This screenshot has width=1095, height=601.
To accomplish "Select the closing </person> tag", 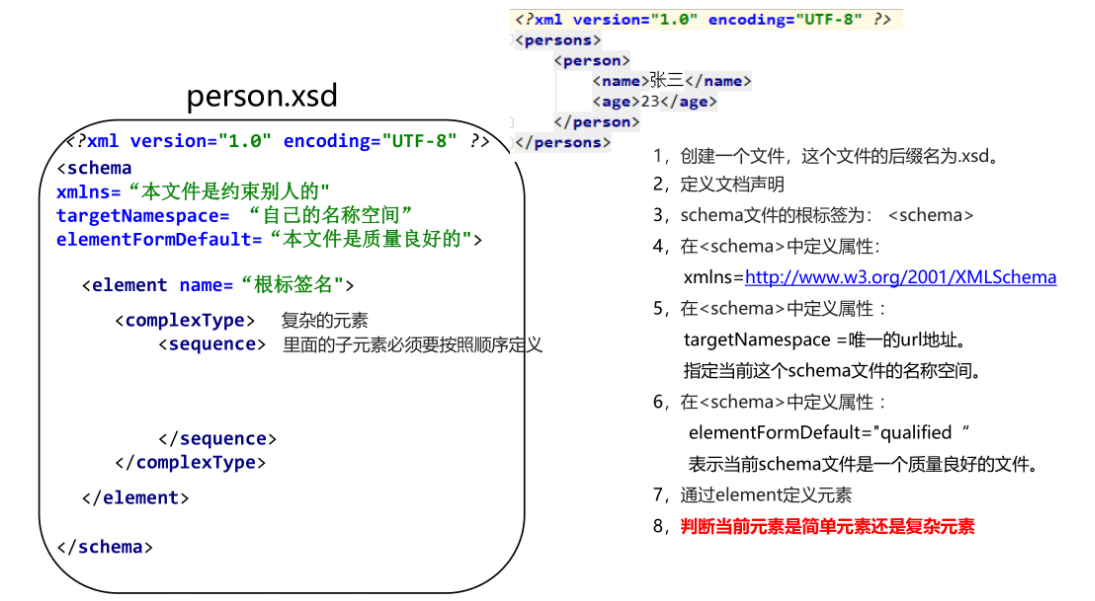I will [x=596, y=122].
